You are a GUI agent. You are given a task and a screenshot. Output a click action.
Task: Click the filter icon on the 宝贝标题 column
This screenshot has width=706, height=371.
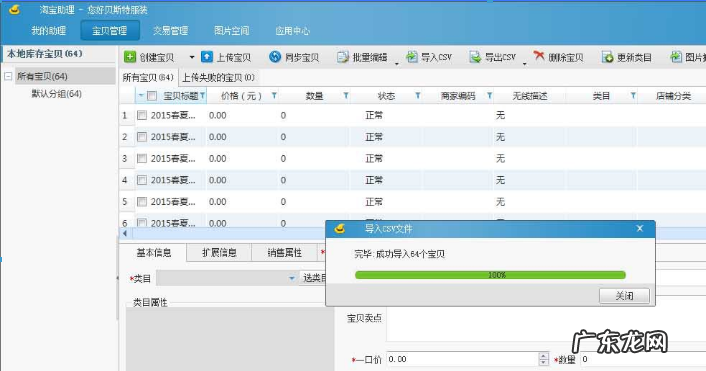click(203, 95)
